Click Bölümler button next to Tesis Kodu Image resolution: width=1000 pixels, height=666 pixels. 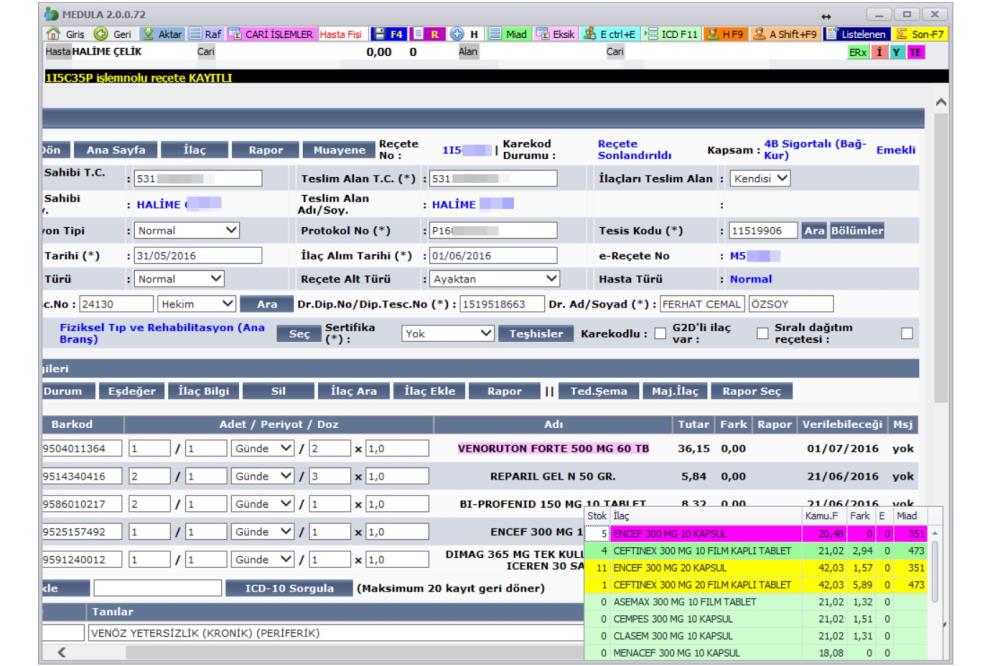[857, 231]
